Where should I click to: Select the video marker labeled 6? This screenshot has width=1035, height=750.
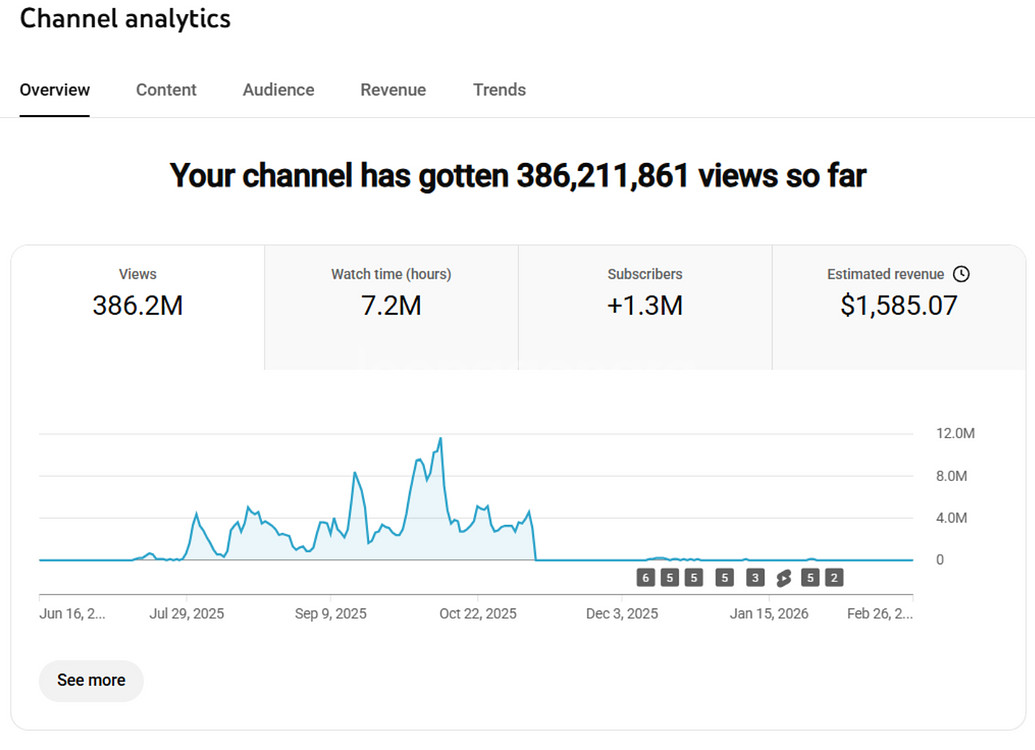pyautogui.click(x=646, y=577)
